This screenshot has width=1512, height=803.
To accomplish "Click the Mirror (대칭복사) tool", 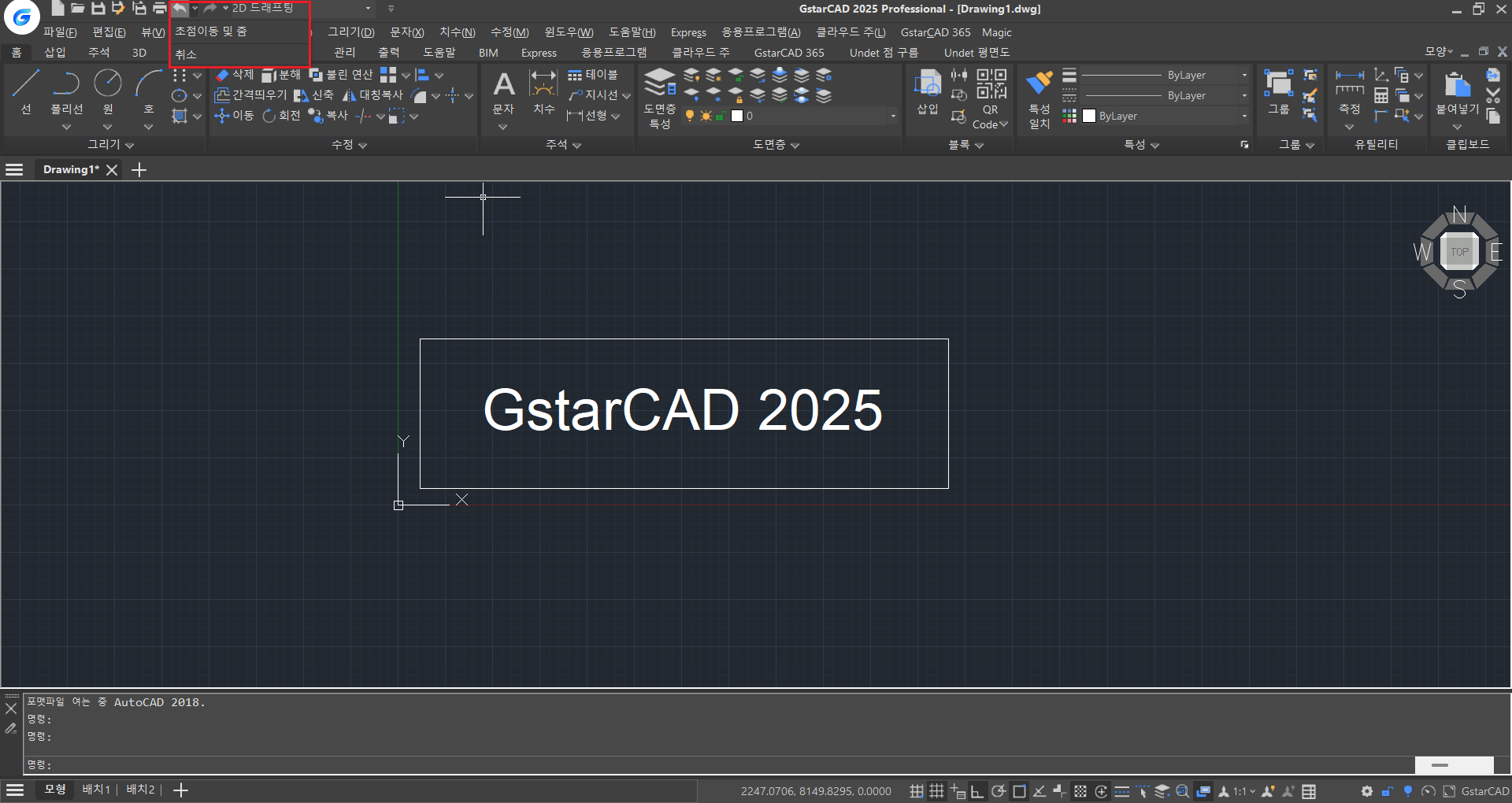I will tap(372, 95).
